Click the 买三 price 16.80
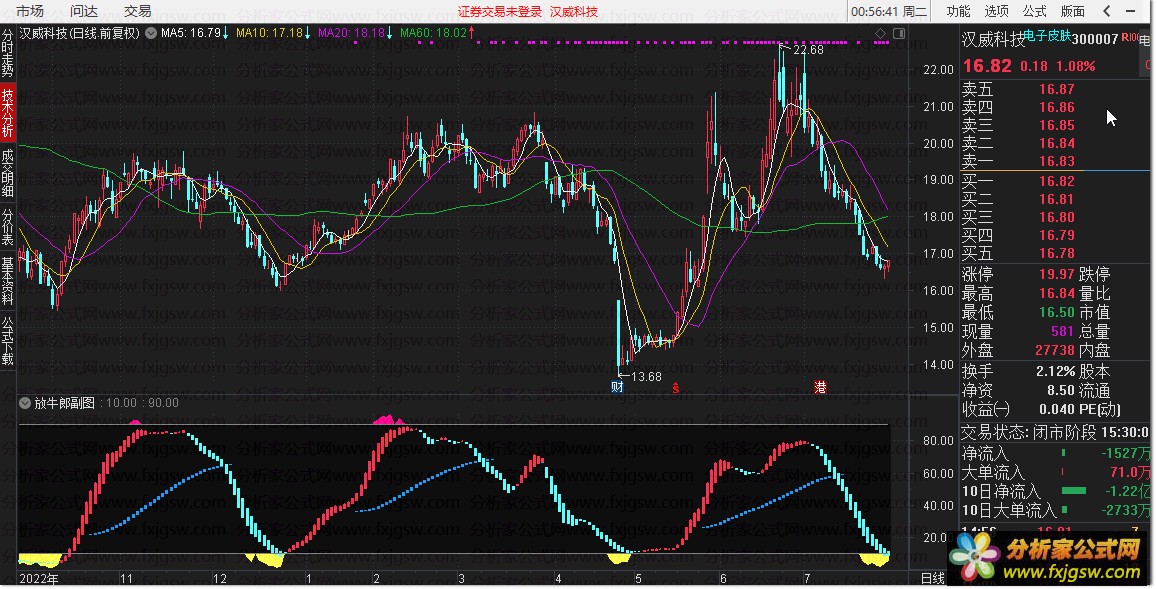1157x589 pixels. click(1057, 218)
